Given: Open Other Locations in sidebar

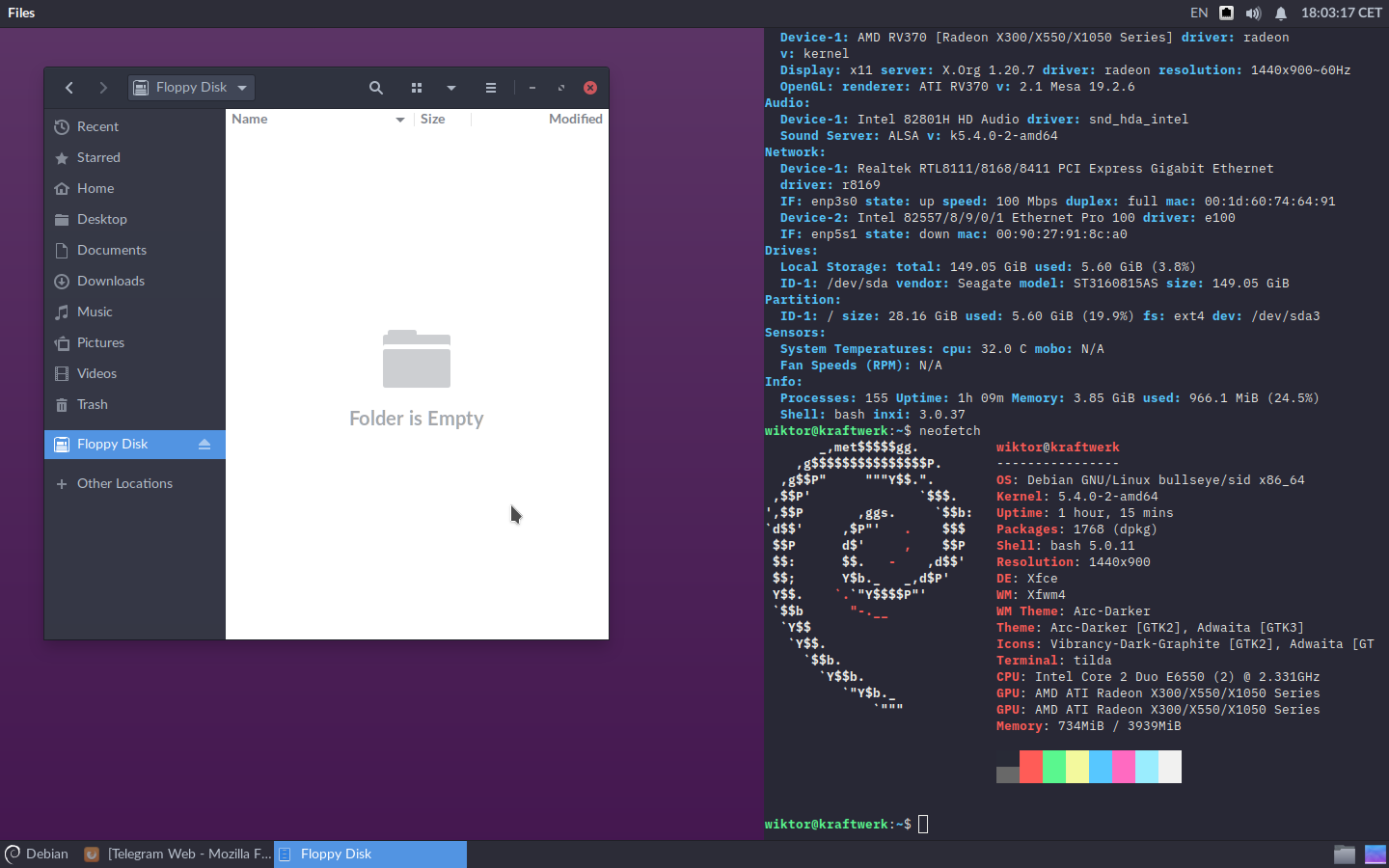Looking at the screenshot, I should pos(134,483).
